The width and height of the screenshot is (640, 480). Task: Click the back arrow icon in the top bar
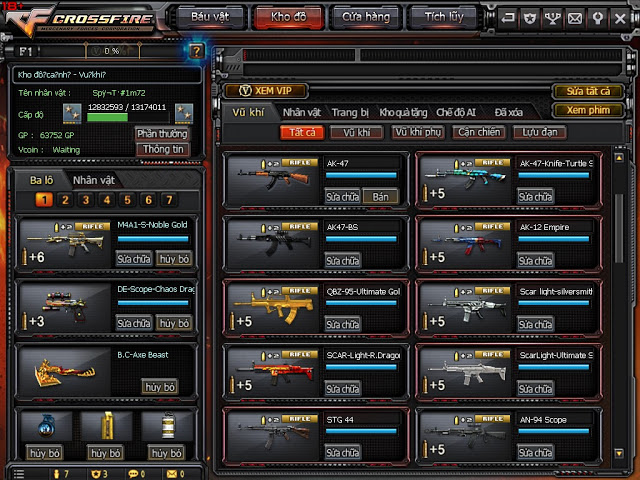coord(507,18)
